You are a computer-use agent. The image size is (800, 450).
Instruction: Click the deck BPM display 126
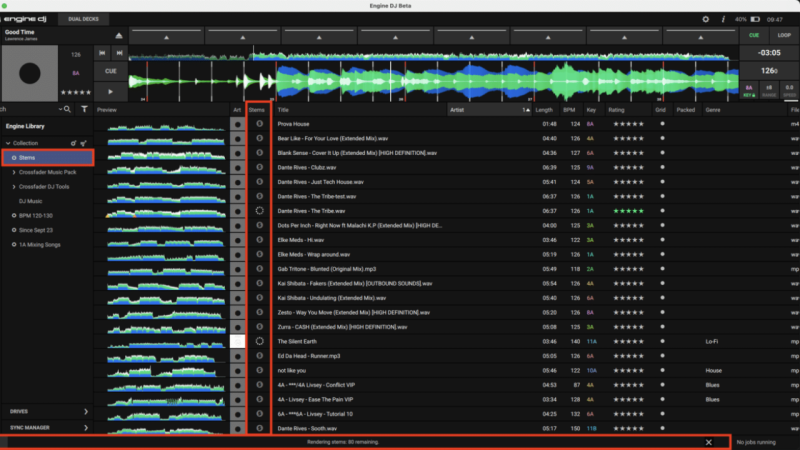(769, 71)
